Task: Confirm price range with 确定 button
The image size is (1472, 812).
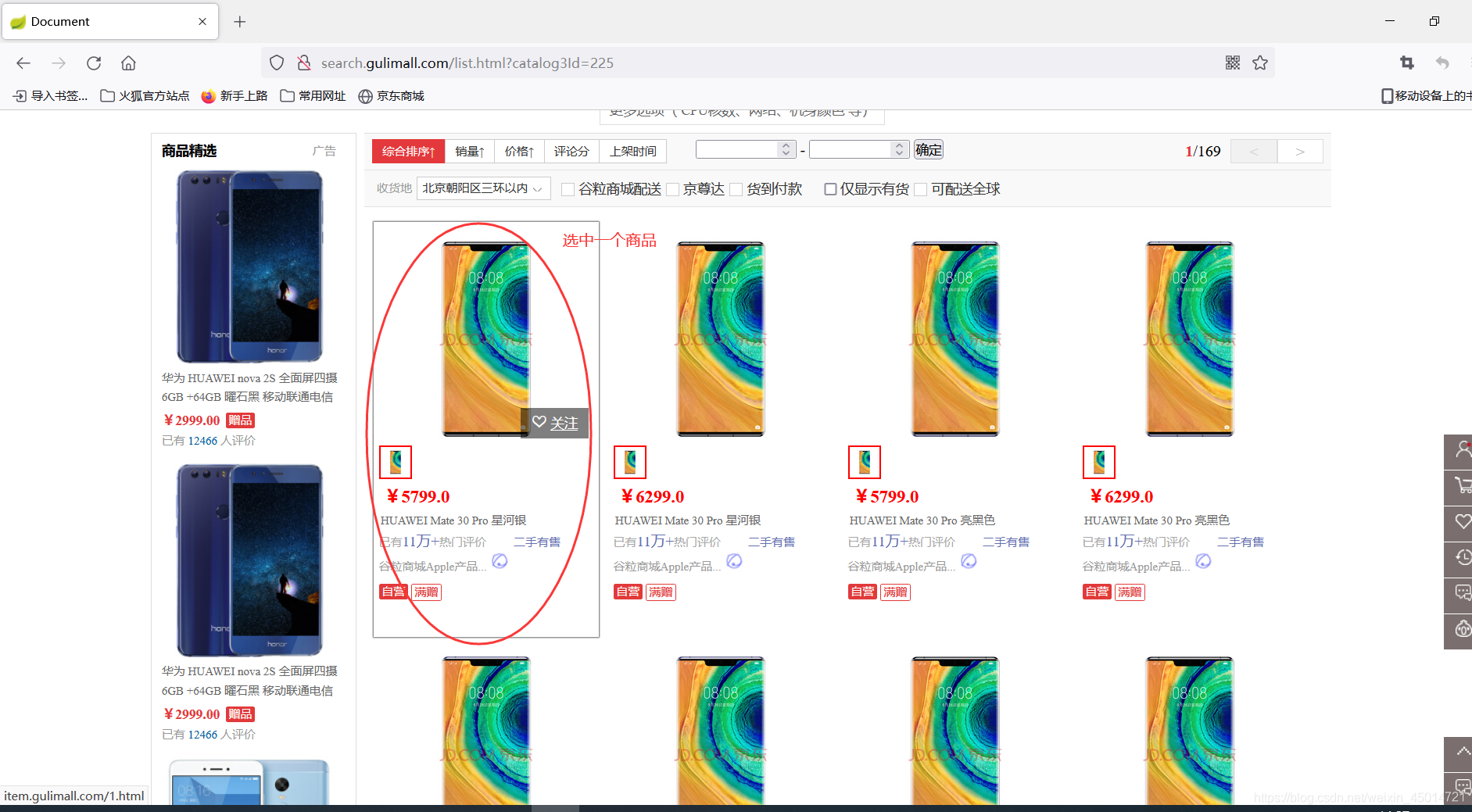Action: coord(929,149)
